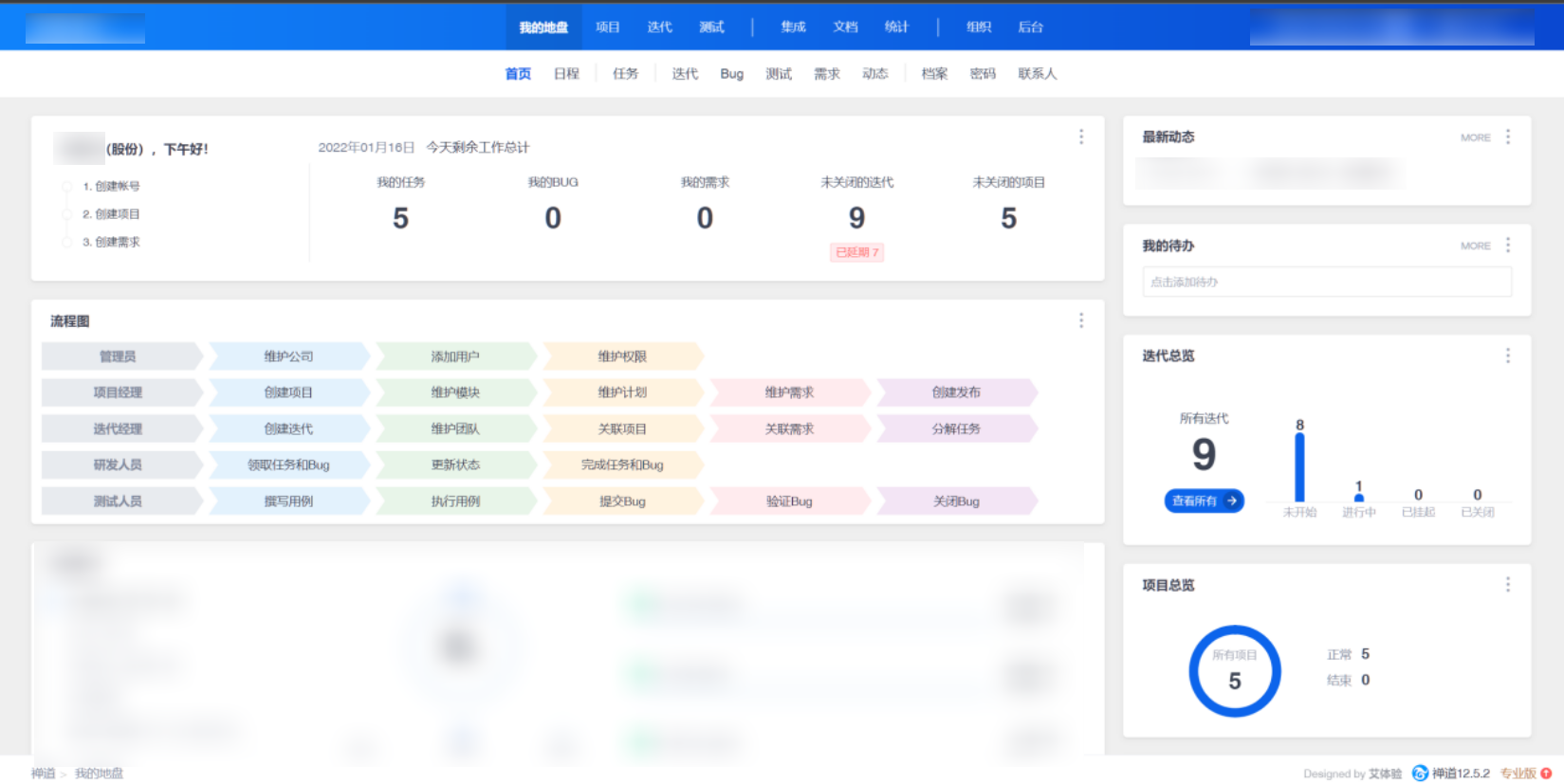This screenshot has height=784, width=1564.
Task: Select the 2. 创建项目 step circle
Action: 66,214
